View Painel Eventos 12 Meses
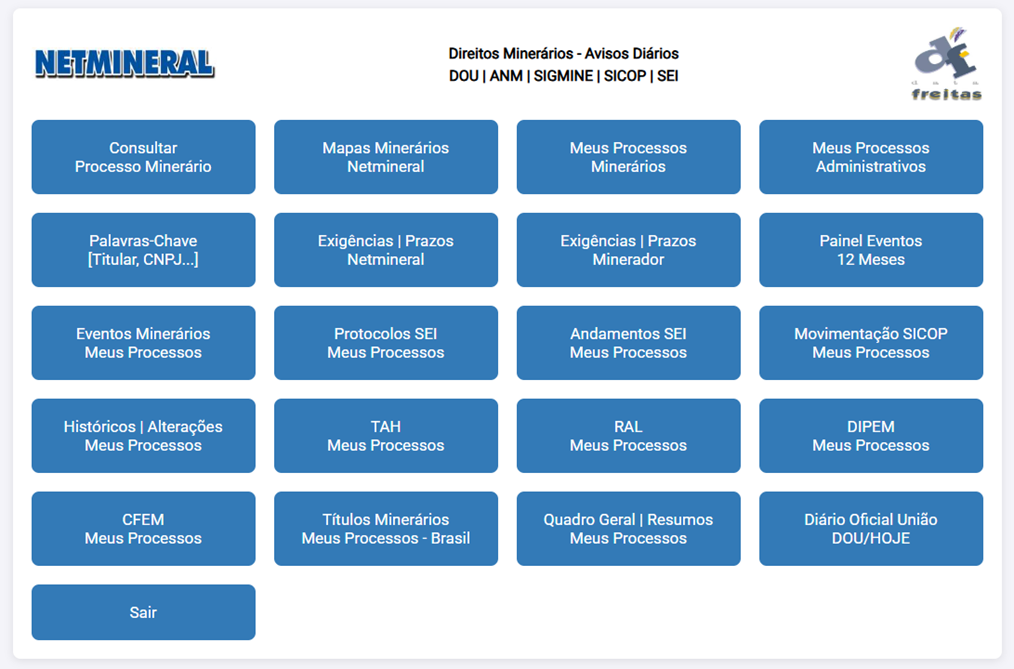Viewport: 1014px width, 669px height. 871,250
